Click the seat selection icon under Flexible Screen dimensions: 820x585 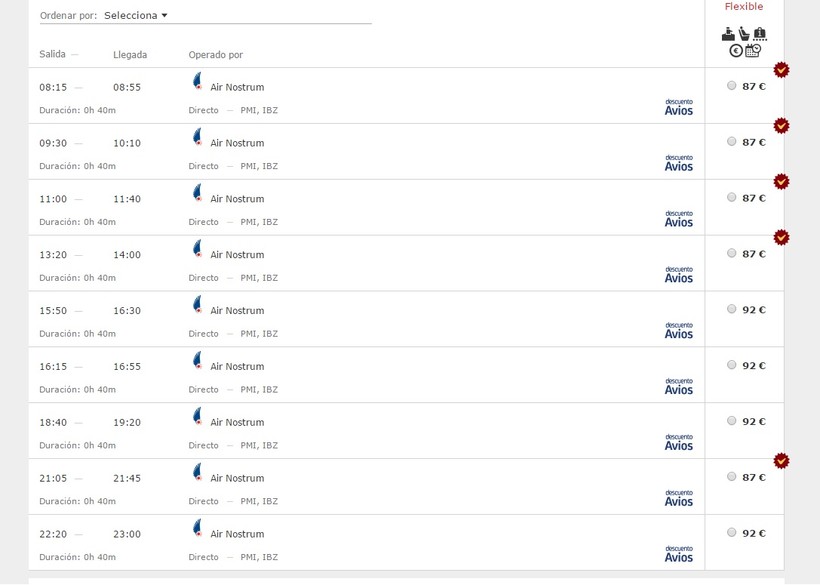click(744, 34)
